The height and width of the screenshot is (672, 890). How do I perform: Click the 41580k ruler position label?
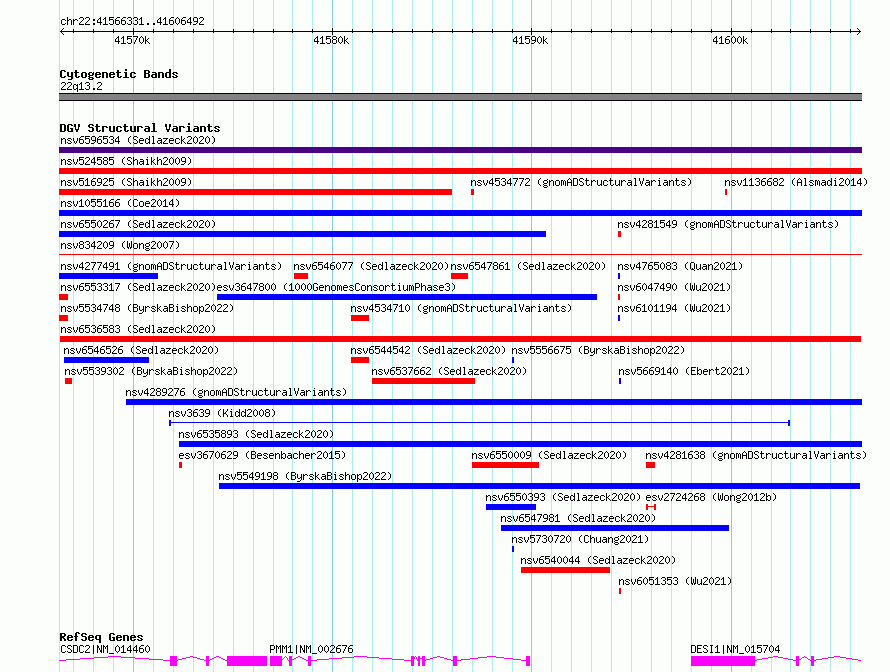click(331, 40)
